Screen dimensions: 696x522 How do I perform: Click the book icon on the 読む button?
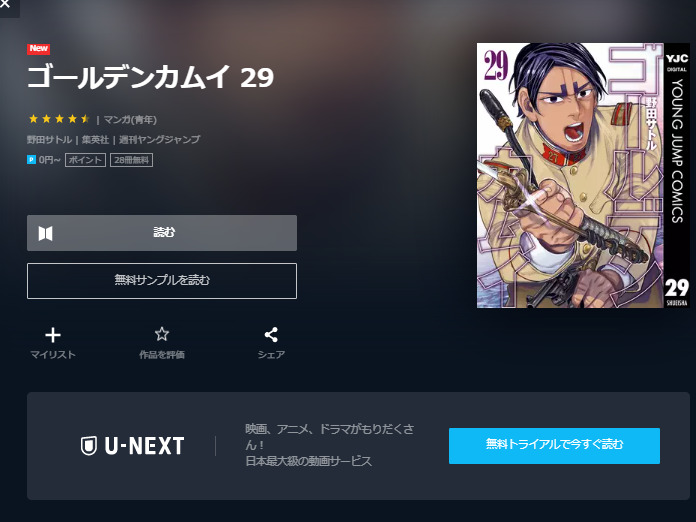pyautogui.click(x=45, y=233)
